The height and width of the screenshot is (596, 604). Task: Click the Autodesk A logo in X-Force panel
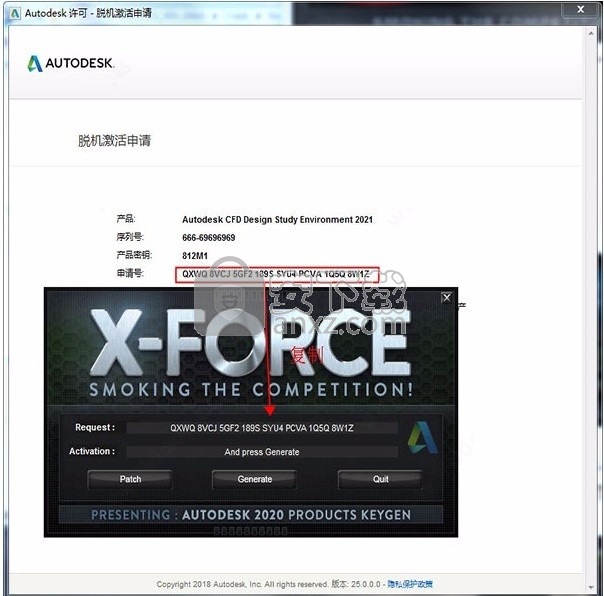pyautogui.click(x=422, y=438)
